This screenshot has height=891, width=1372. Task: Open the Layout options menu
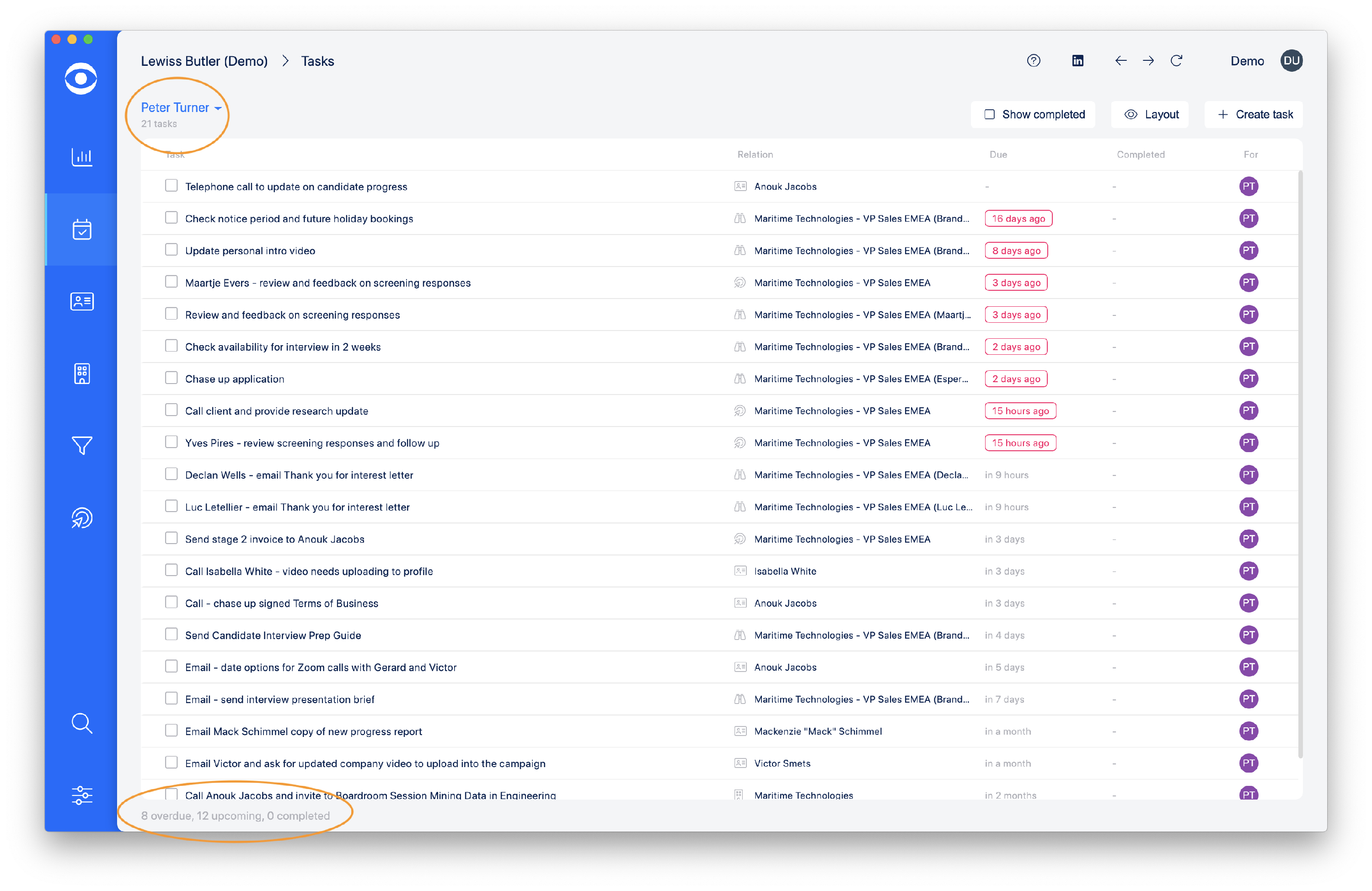[x=1150, y=114]
